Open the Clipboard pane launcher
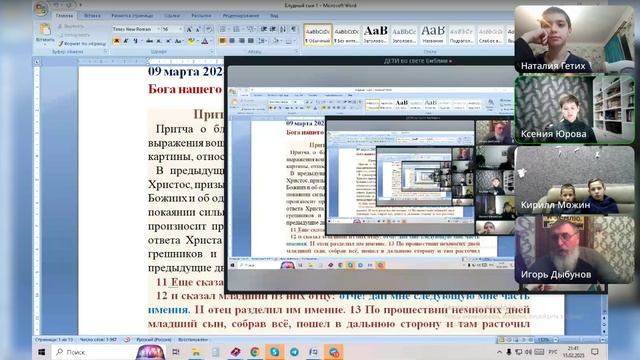Viewport: 640px width, 360px height. point(106,52)
